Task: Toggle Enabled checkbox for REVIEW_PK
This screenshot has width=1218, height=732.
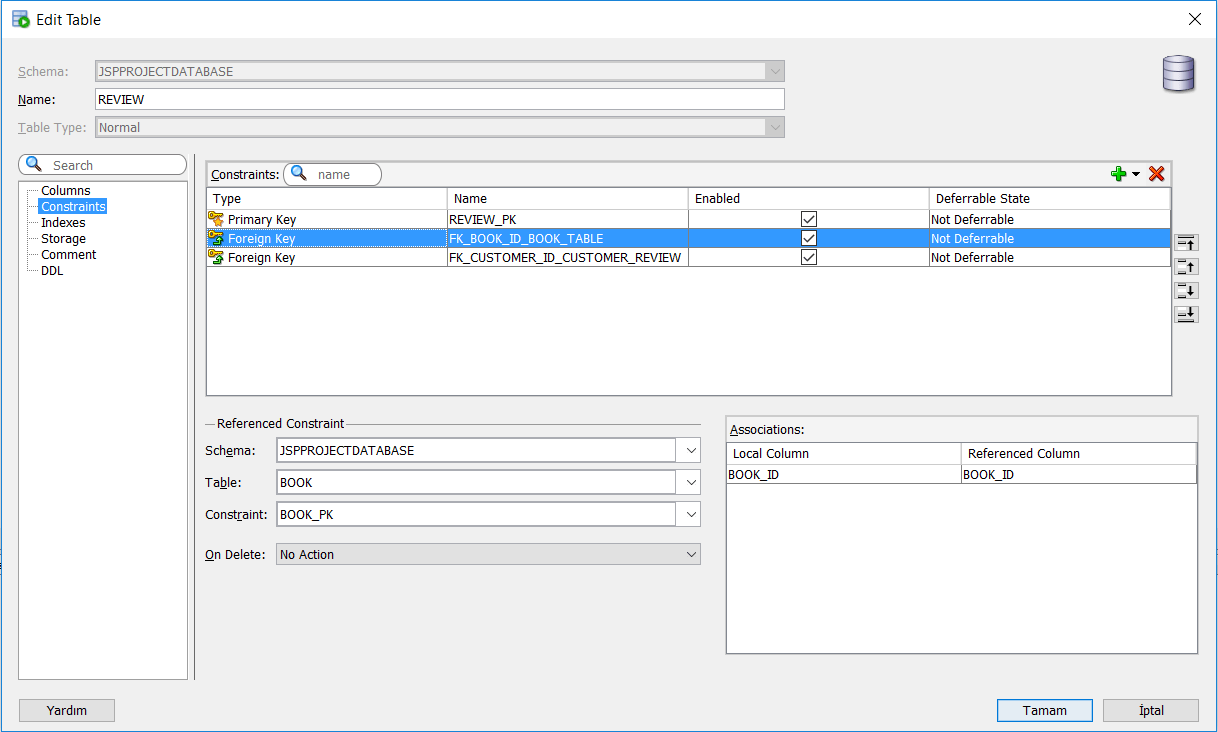Action: (809, 219)
